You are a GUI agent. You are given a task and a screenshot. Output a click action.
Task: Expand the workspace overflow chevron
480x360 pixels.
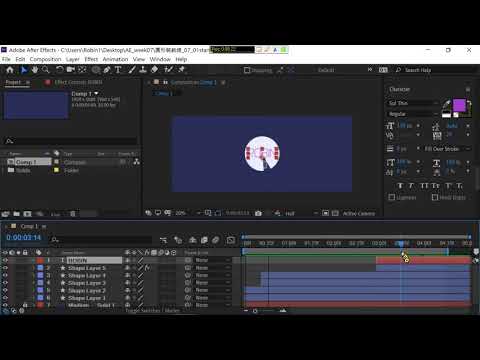click(370, 70)
